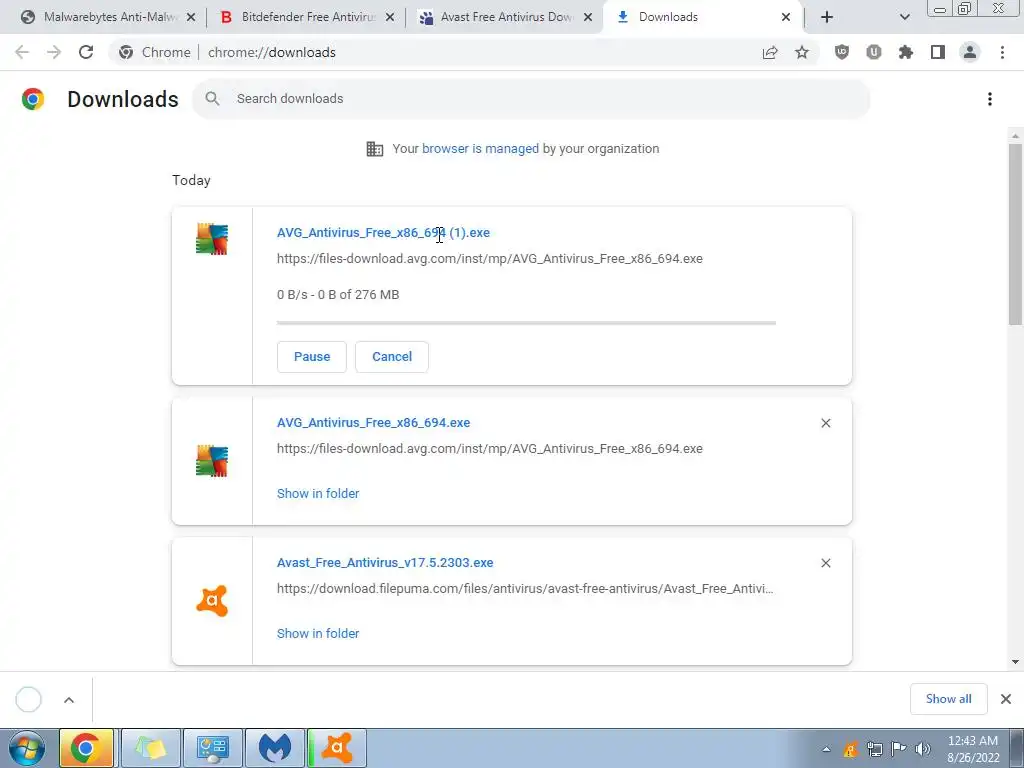The height and width of the screenshot is (768, 1024).
Task: Click the Action Center flag tray icon
Action: pyautogui.click(x=899, y=749)
